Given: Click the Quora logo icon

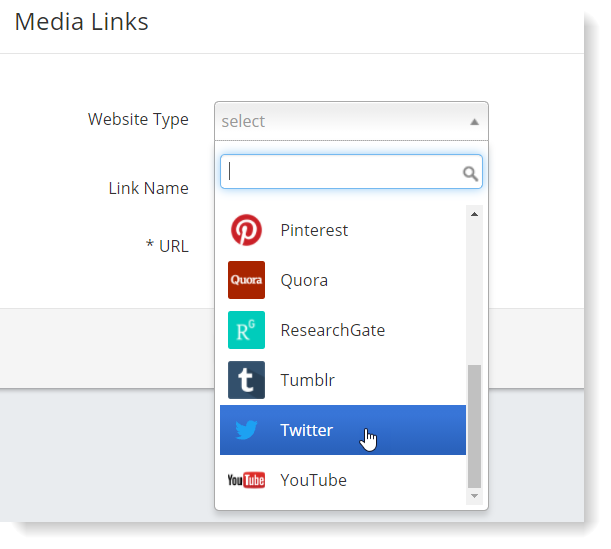Looking at the screenshot, I should point(246,280).
